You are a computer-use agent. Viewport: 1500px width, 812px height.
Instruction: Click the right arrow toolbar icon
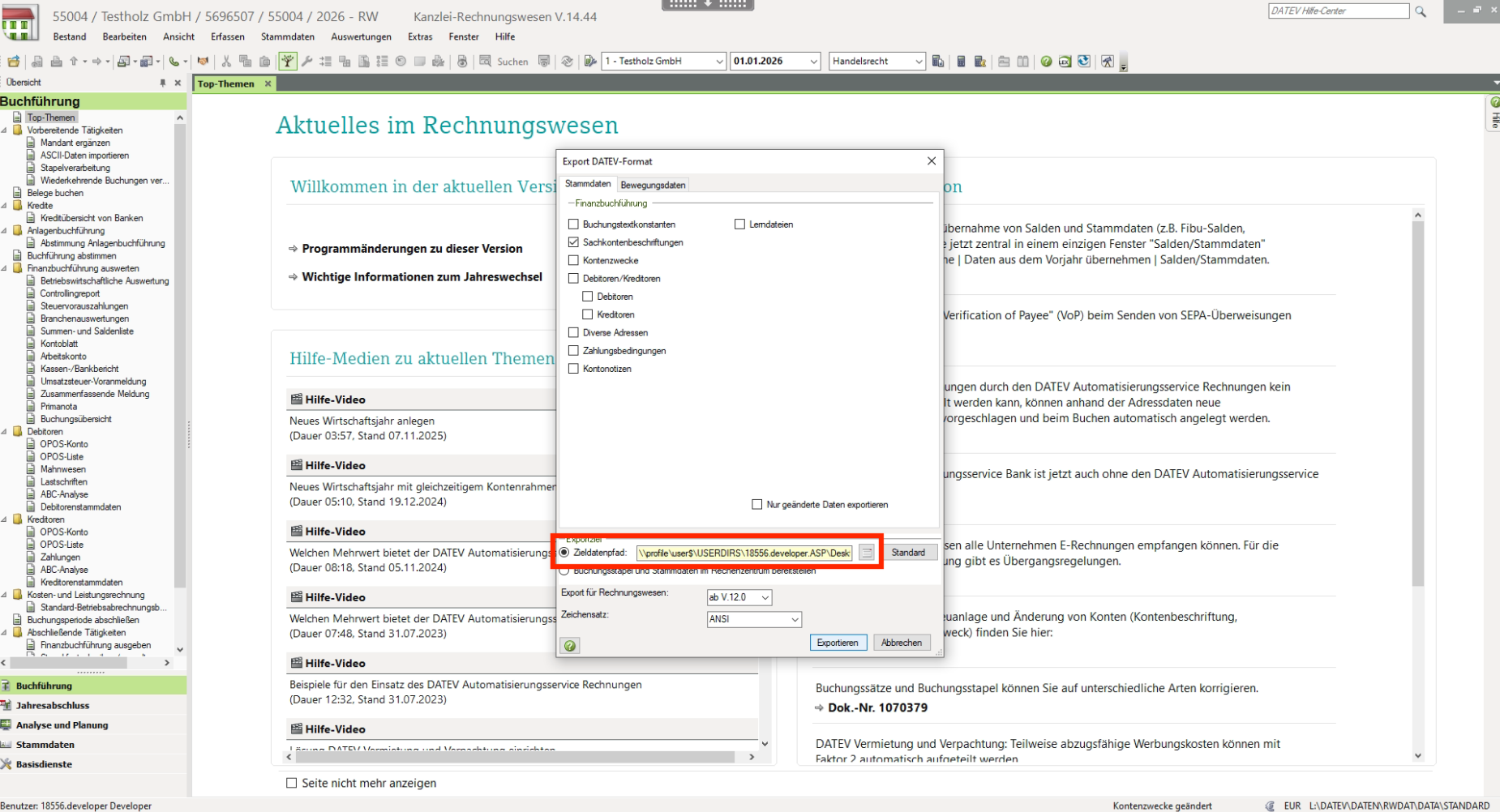coord(96,62)
